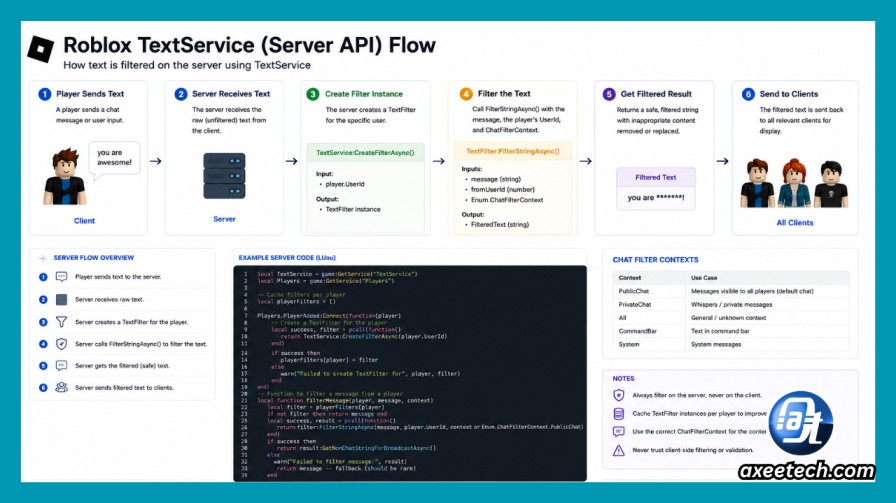Click chat bubble icon for "Player sends text"
This screenshot has height=503, width=896.
tap(61, 277)
